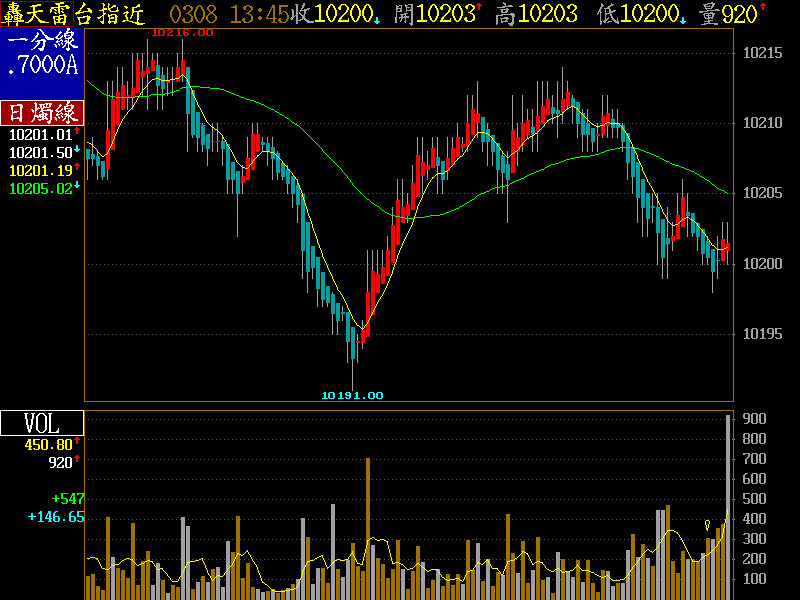Click the red up arrow beside 10201.01
800x600 pixels.
tap(77, 131)
